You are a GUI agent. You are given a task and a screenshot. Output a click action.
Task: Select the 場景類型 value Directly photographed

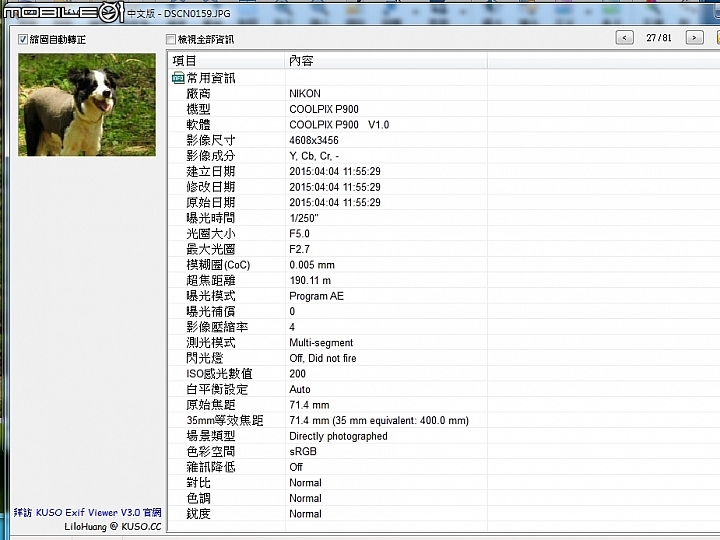tap(338, 436)
